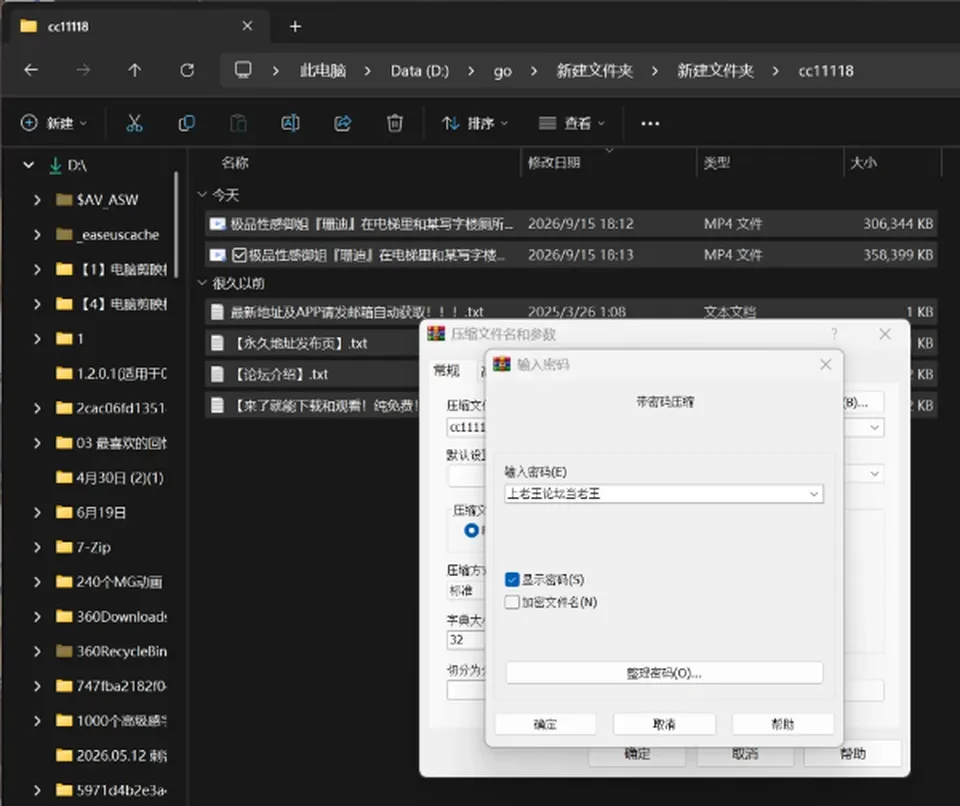The image size is (960, 806).
Task: Click the 7-Zip folder icon
Action: point(64,547)
